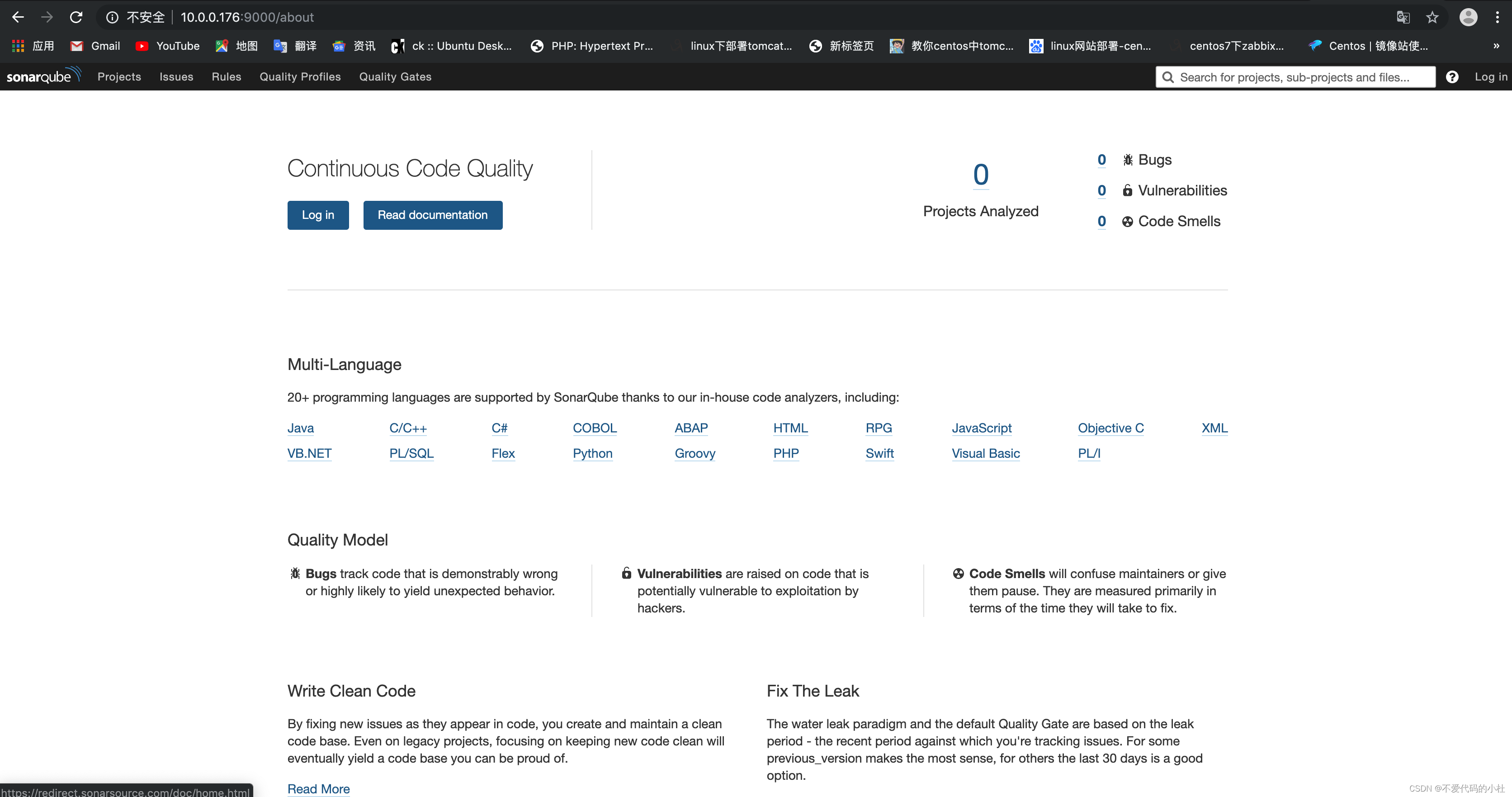Click the Read documentation button
This screenshot has height=797, width=1512.
pyautogui.click(x=433, y=215)
